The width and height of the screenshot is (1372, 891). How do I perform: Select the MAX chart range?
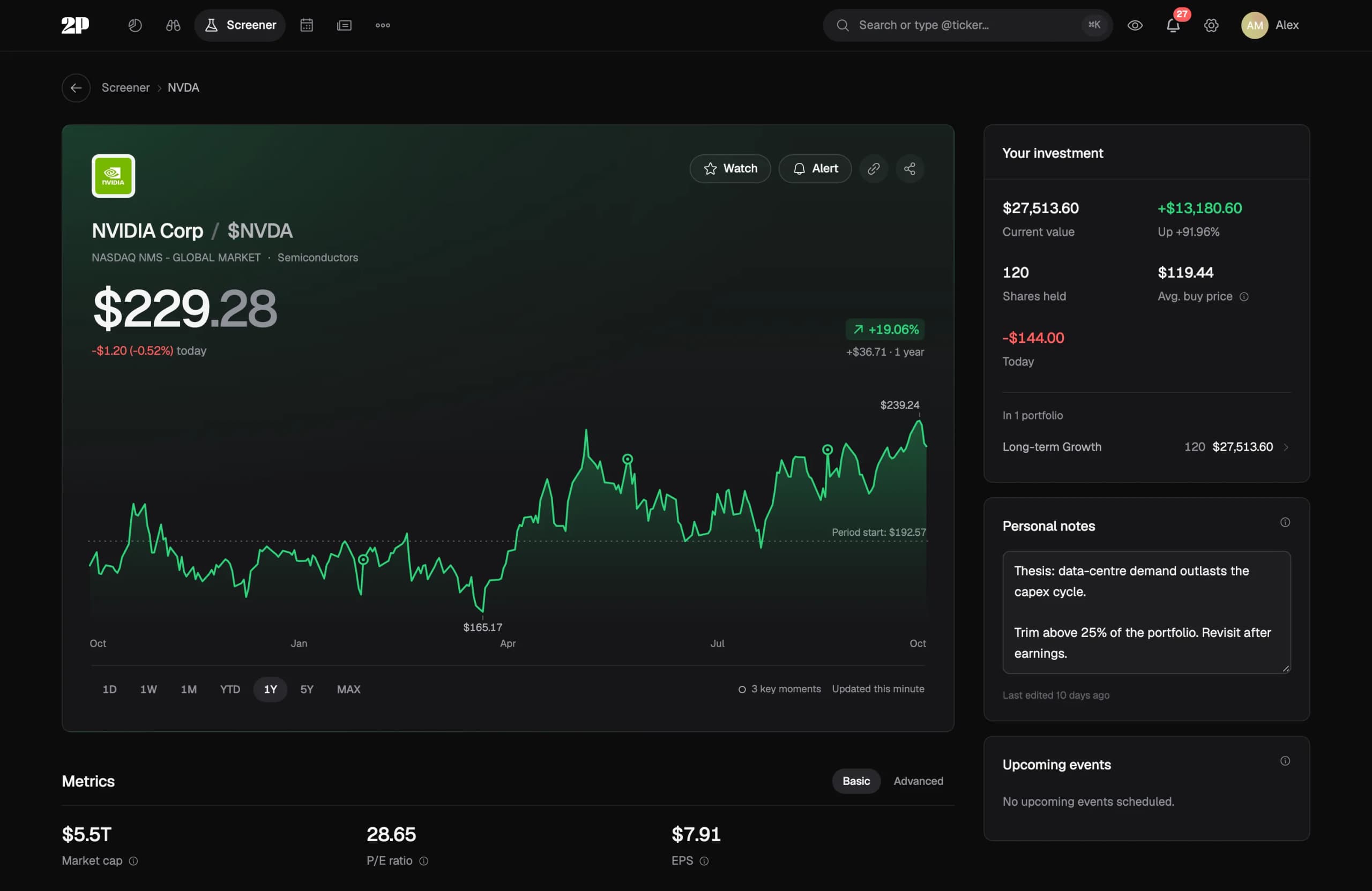tap(348, 688)
